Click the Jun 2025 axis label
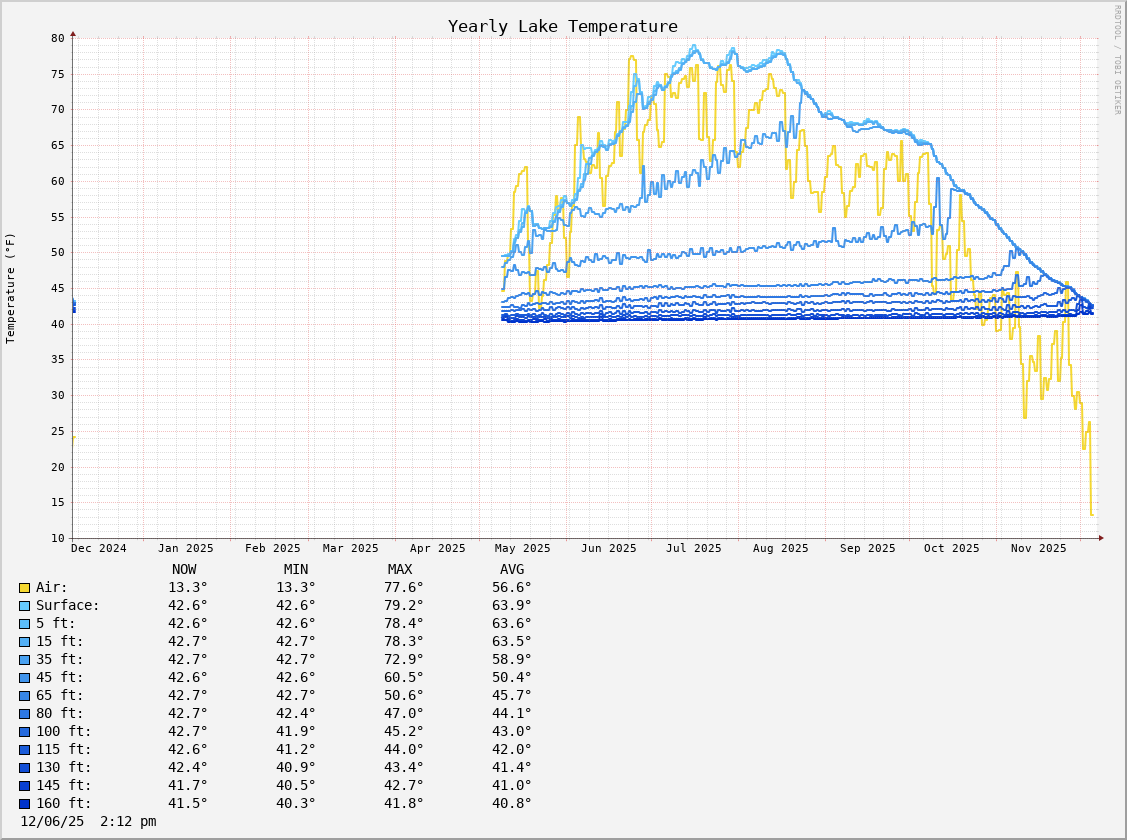Screen dimensions: 1127x840 point(608,548)
